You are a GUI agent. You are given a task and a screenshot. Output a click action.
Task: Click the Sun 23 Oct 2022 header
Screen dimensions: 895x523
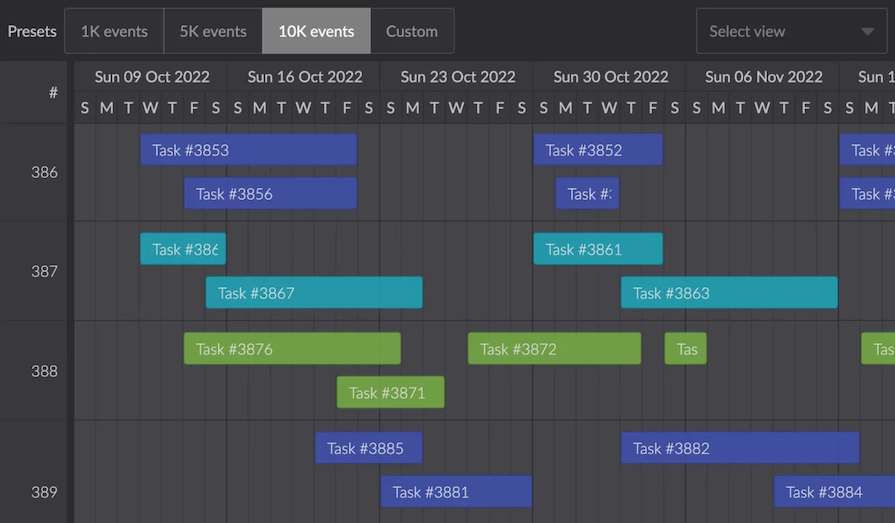(x=458, y=77)
